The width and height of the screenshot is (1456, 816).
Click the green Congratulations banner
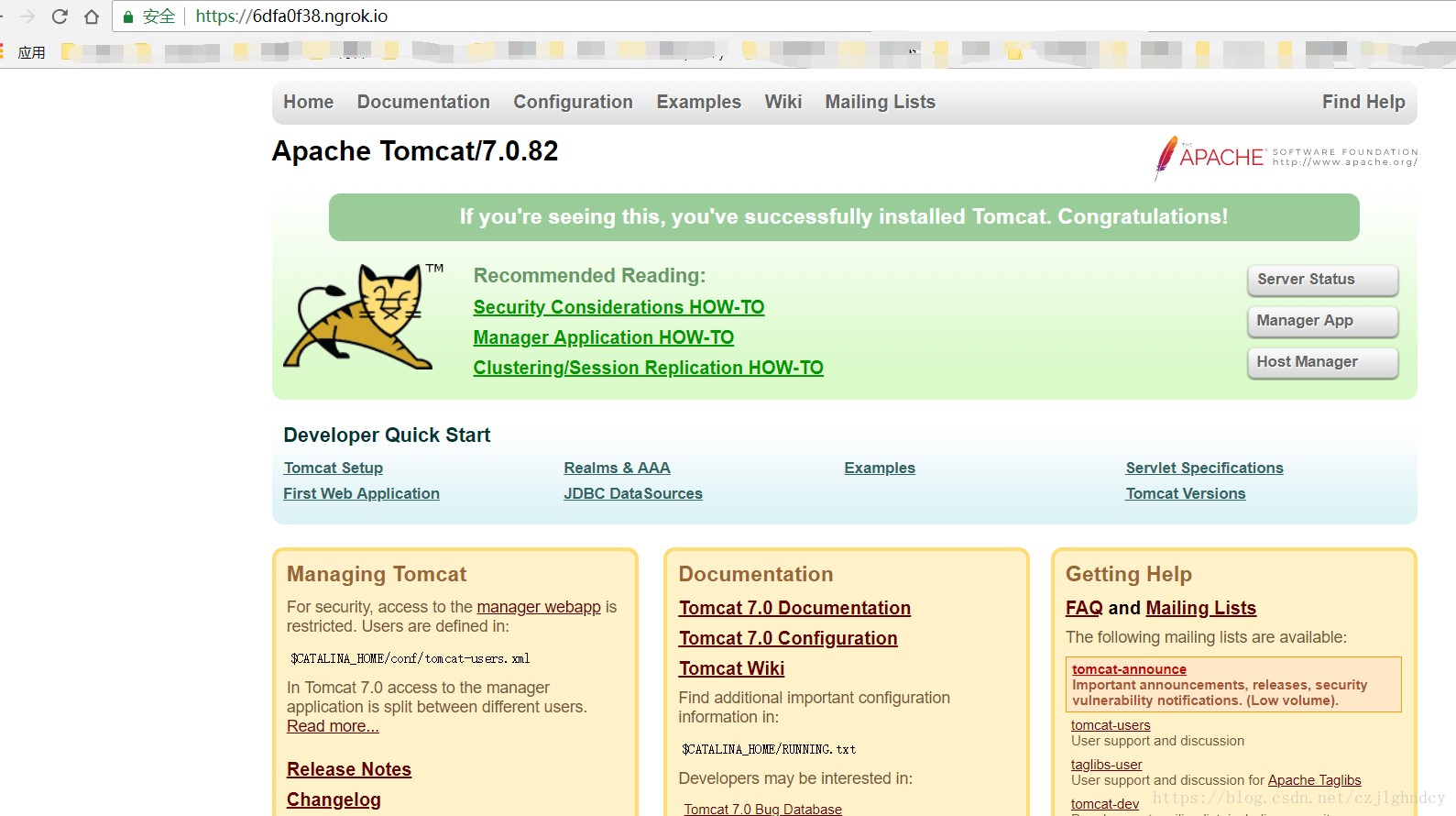click(x=844, y=217)
